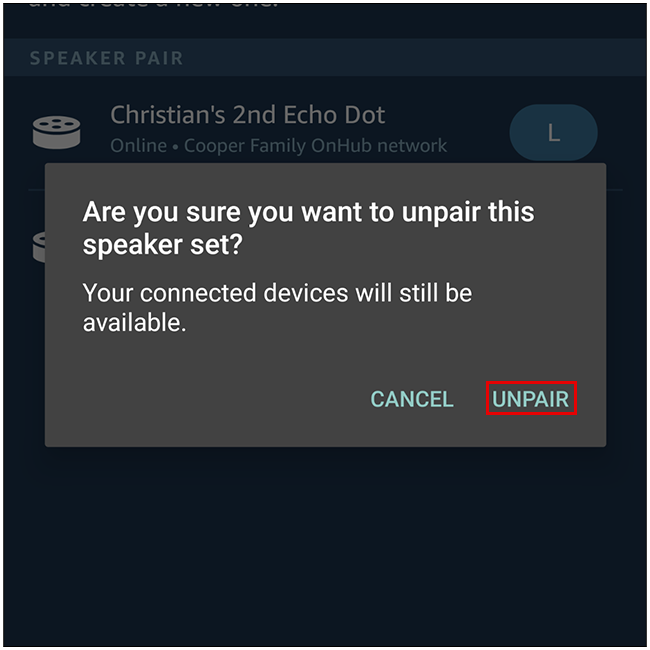Confirm by tapping UNPAIR
Image resolution: width=650 pixels, height=650 pixels.
point(531,399)
